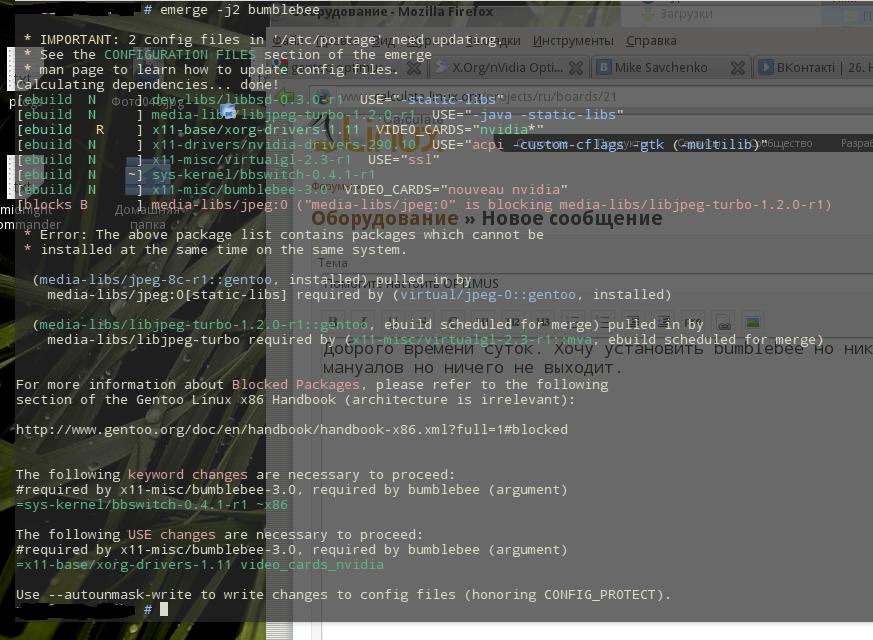Click the gentoo.org handbook URL in the terminal
The height and width of the screenshot is (640, 873).
[x=292, y=430]
